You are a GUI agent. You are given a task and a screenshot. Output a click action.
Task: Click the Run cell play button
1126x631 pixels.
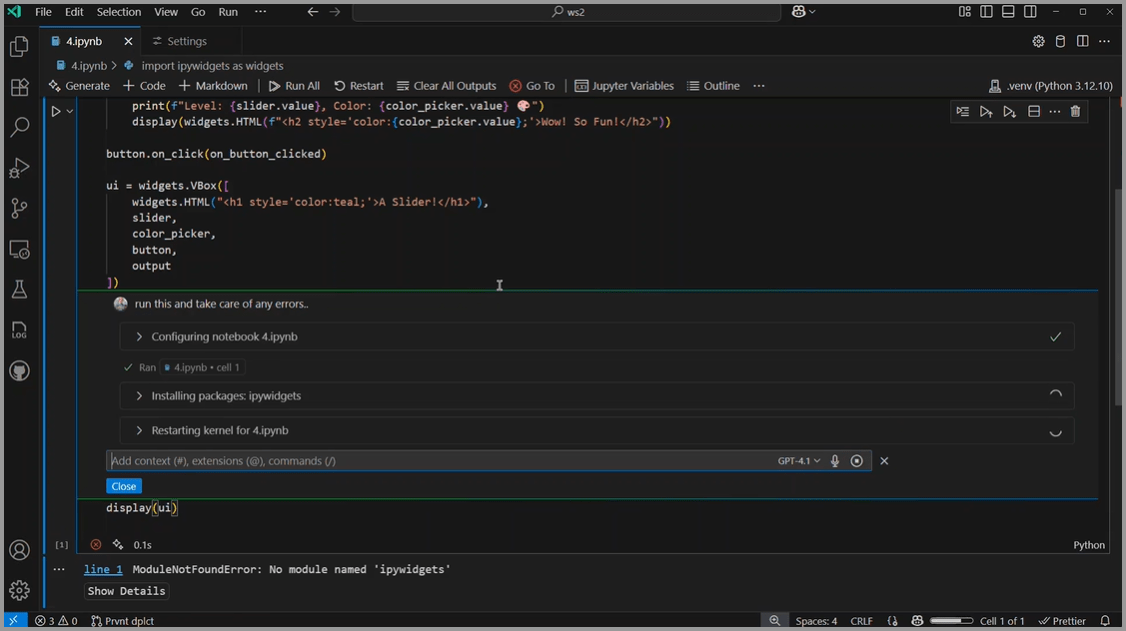[56, 112]
